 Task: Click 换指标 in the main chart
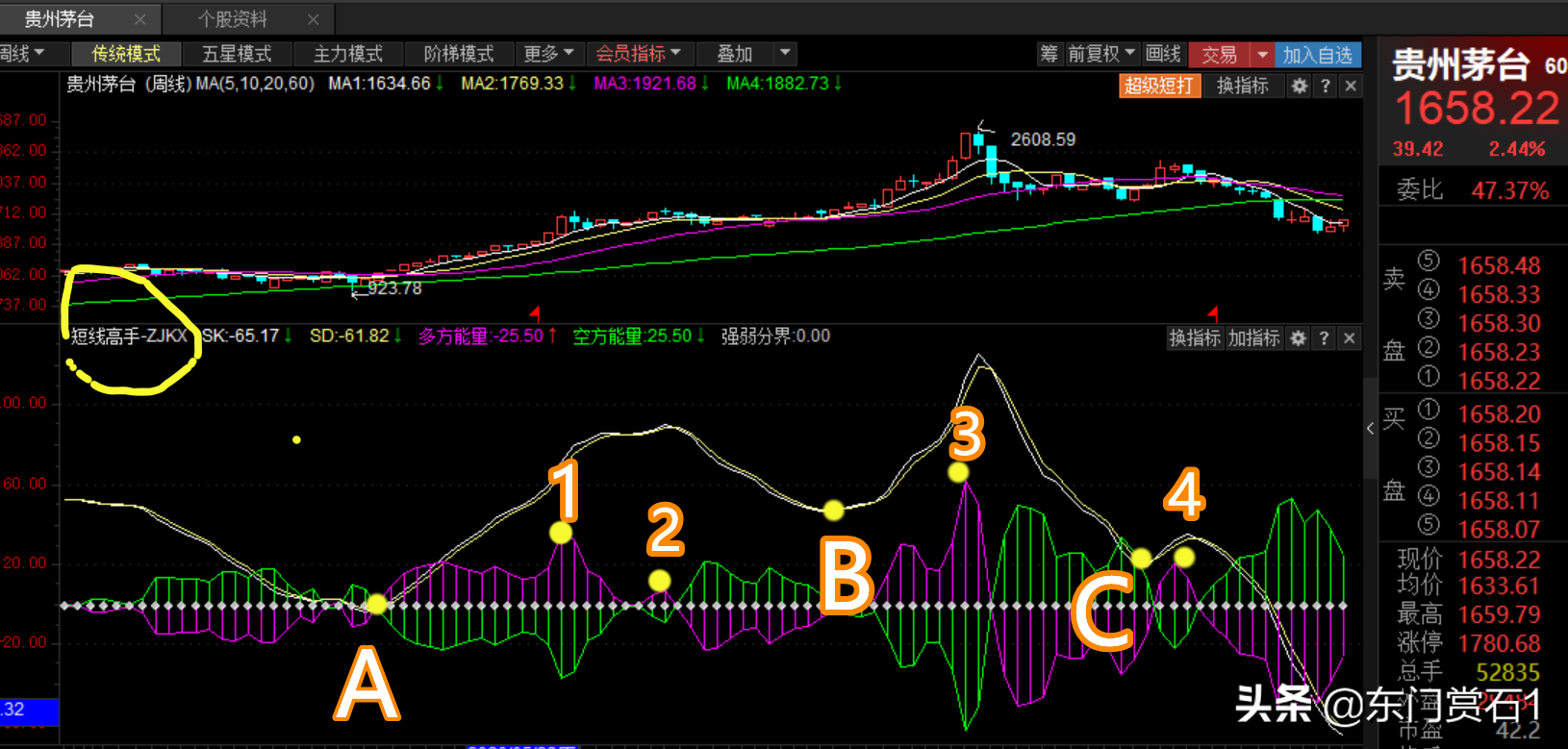[x=1243, y=86]
